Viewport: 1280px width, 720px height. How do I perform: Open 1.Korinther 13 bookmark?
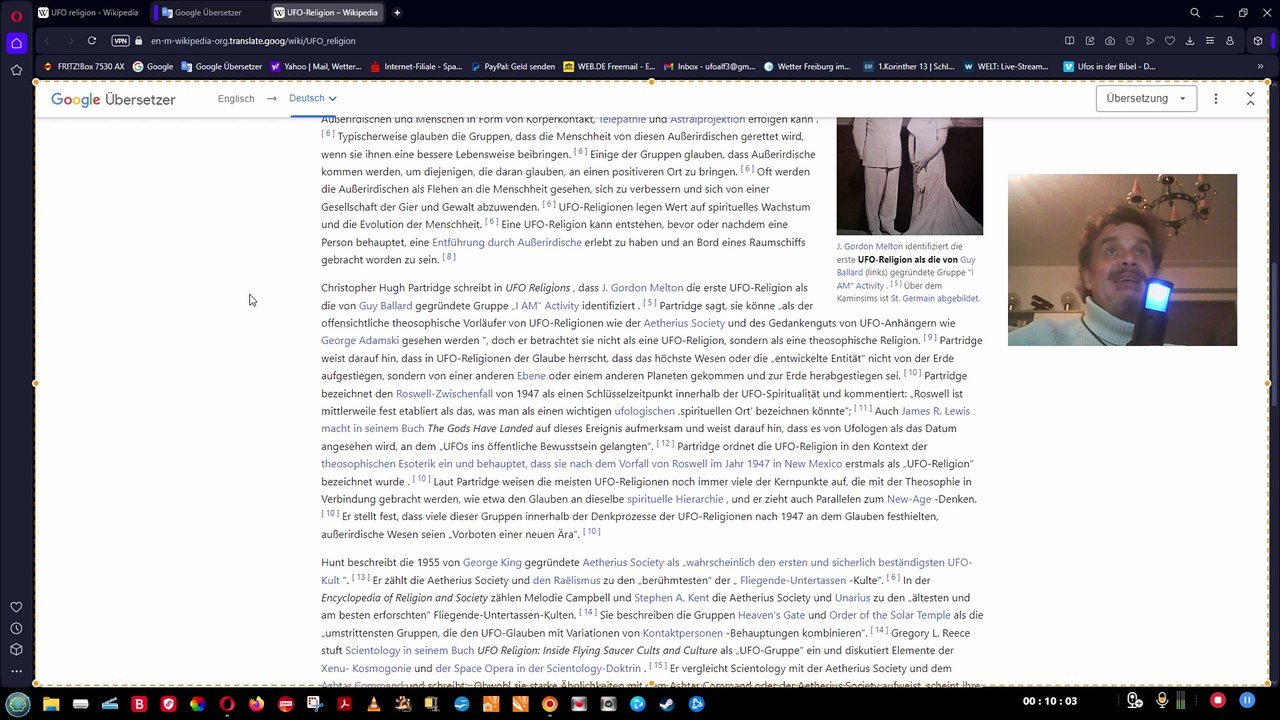click(x=909, y=67)
